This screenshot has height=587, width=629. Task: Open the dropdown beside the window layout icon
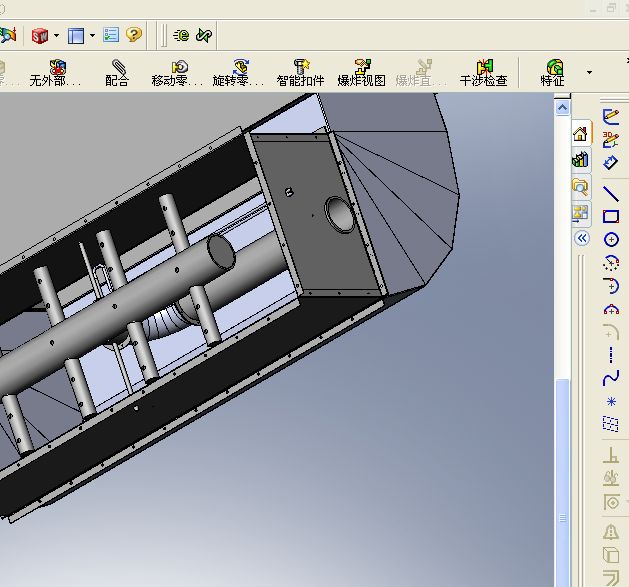(92, 35)
